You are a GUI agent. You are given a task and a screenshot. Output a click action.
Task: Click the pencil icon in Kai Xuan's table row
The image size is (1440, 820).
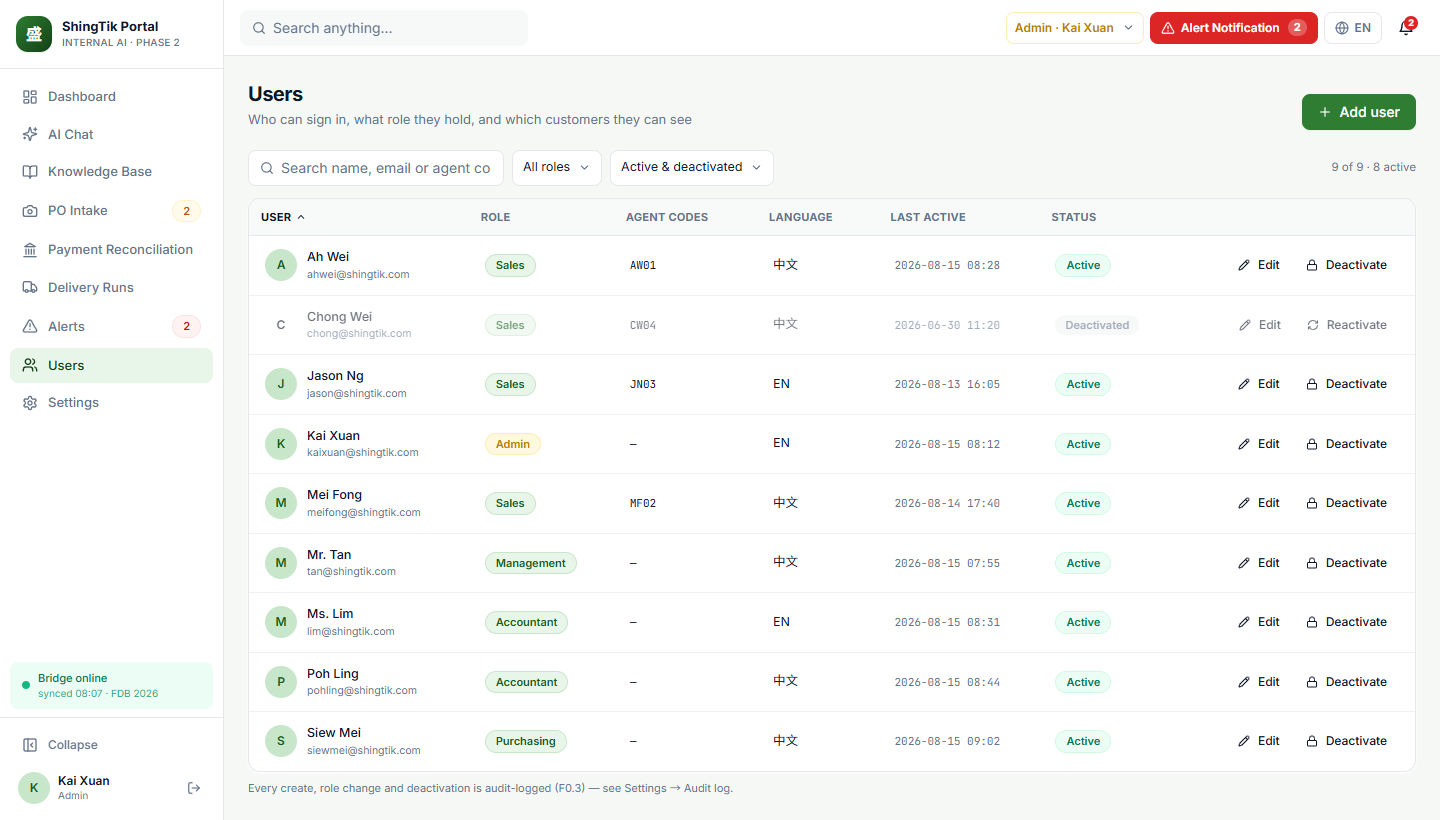(1244, 444)
